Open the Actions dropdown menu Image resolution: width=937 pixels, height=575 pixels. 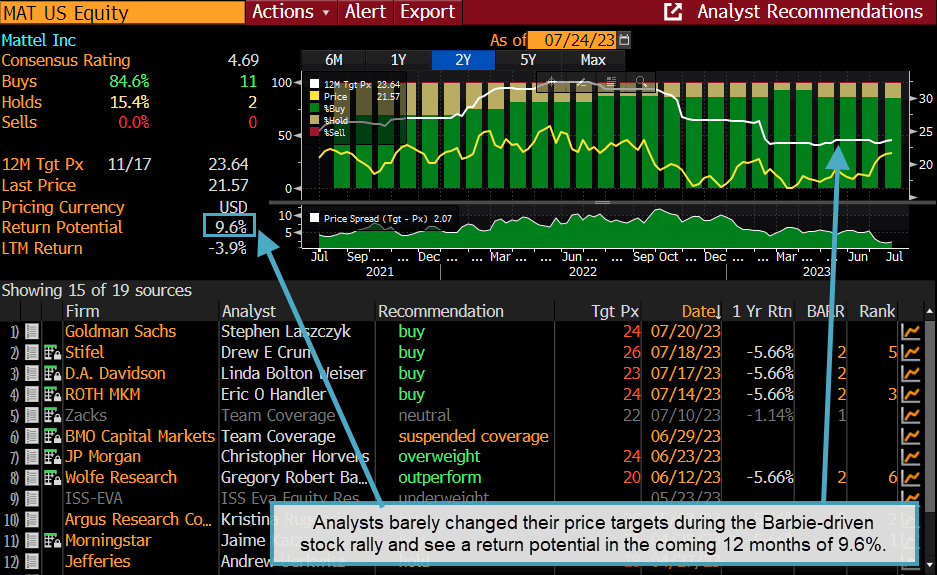click(x=291, y=12)
